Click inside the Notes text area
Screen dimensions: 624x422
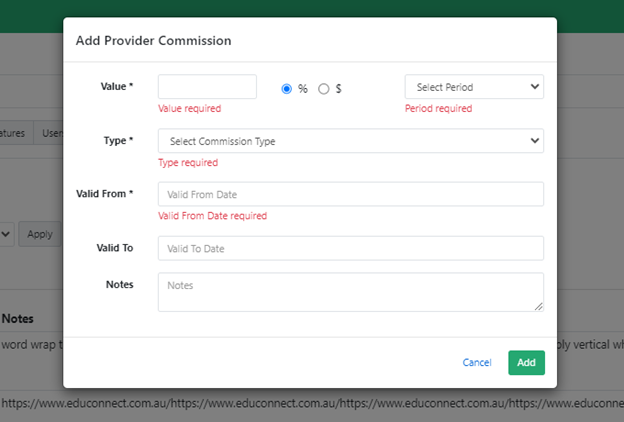350,292
